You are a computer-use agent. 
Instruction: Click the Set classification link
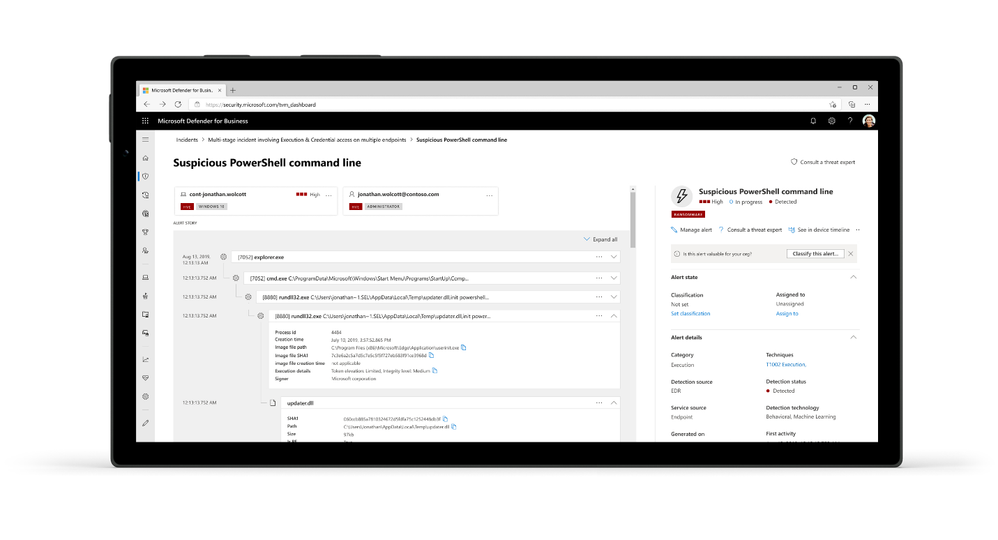[x=690, y=313]
